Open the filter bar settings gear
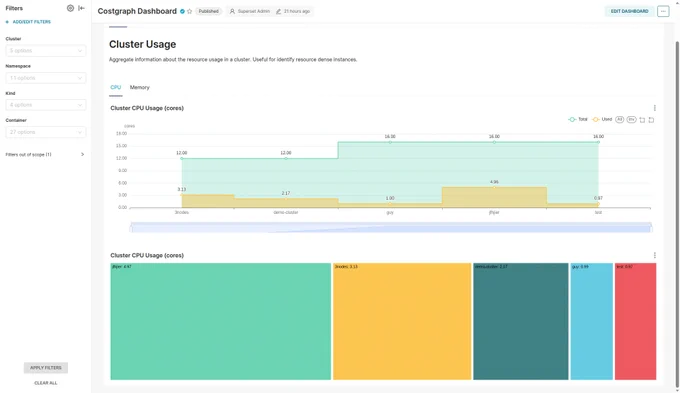The width and height of the screenshot is (680, 393). coord(70,8)
